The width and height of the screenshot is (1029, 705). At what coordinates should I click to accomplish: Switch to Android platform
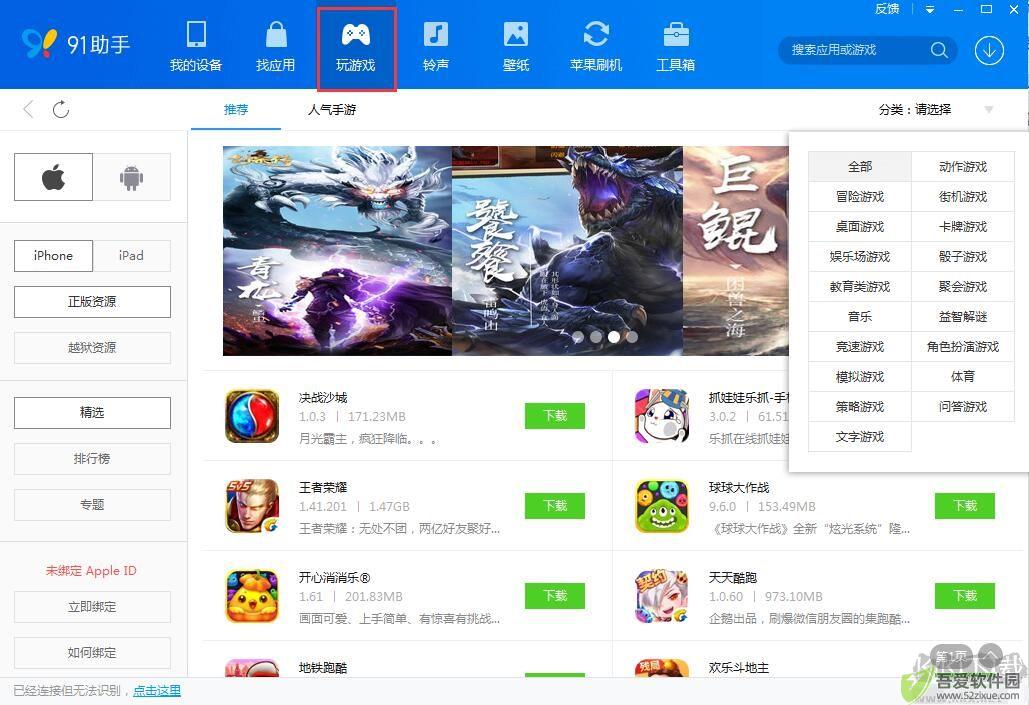point(131,177)
